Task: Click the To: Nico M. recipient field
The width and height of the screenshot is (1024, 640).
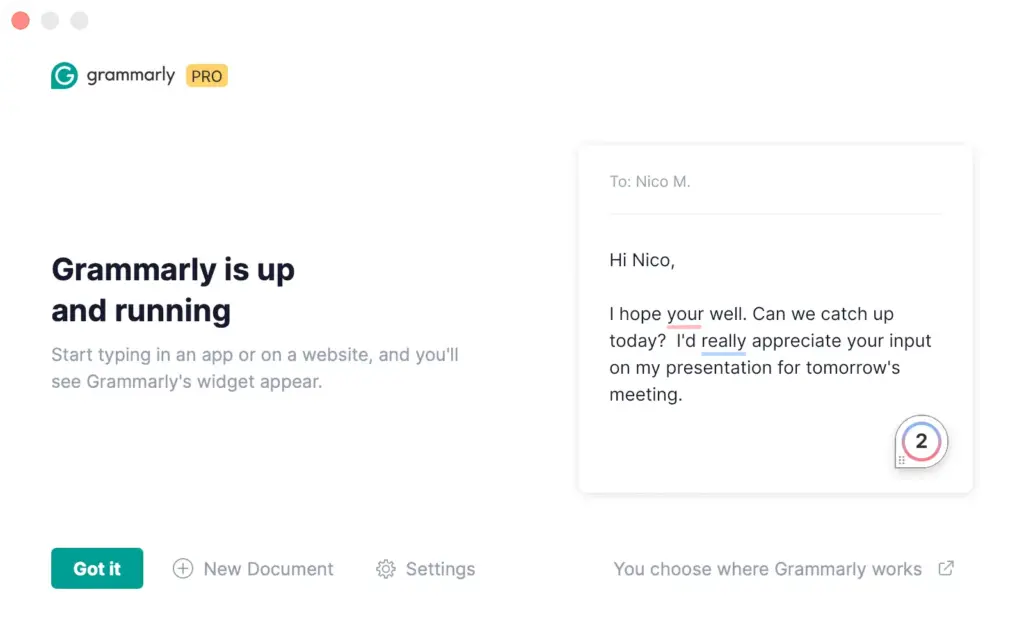Action: 650,182
